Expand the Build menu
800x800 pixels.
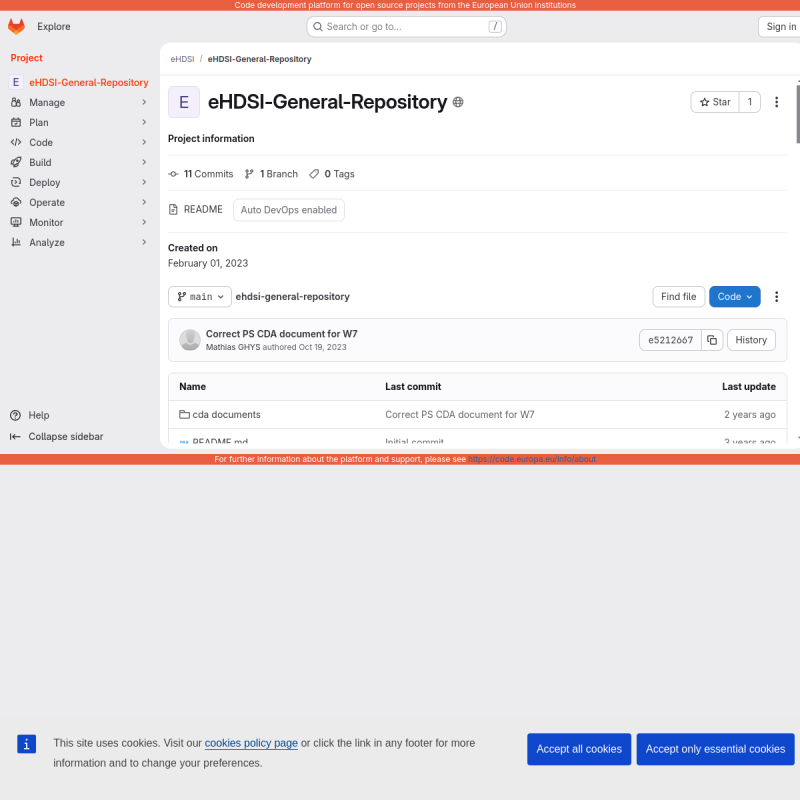coord(79,162)
